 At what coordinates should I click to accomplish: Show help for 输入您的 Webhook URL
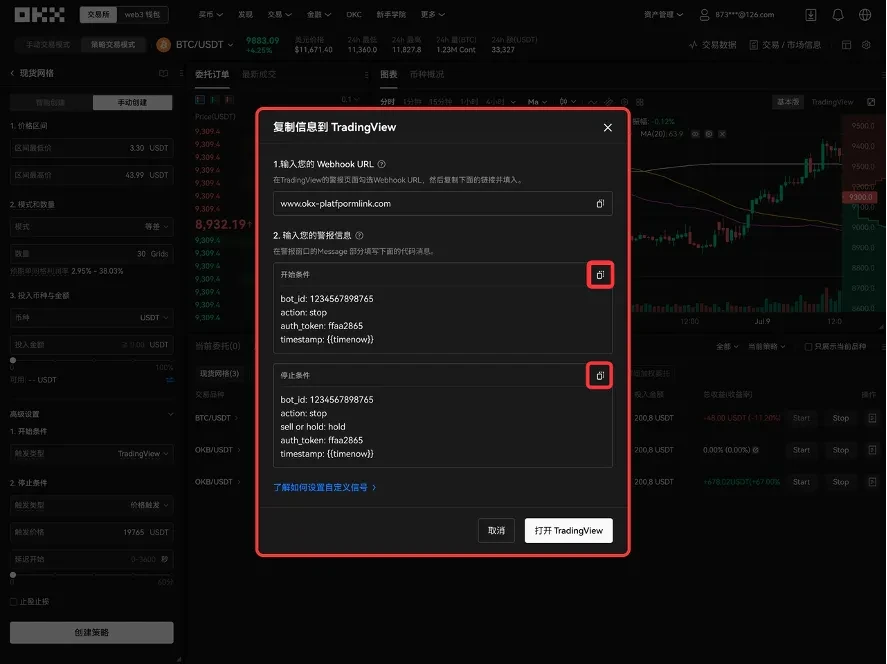point(382,164)
